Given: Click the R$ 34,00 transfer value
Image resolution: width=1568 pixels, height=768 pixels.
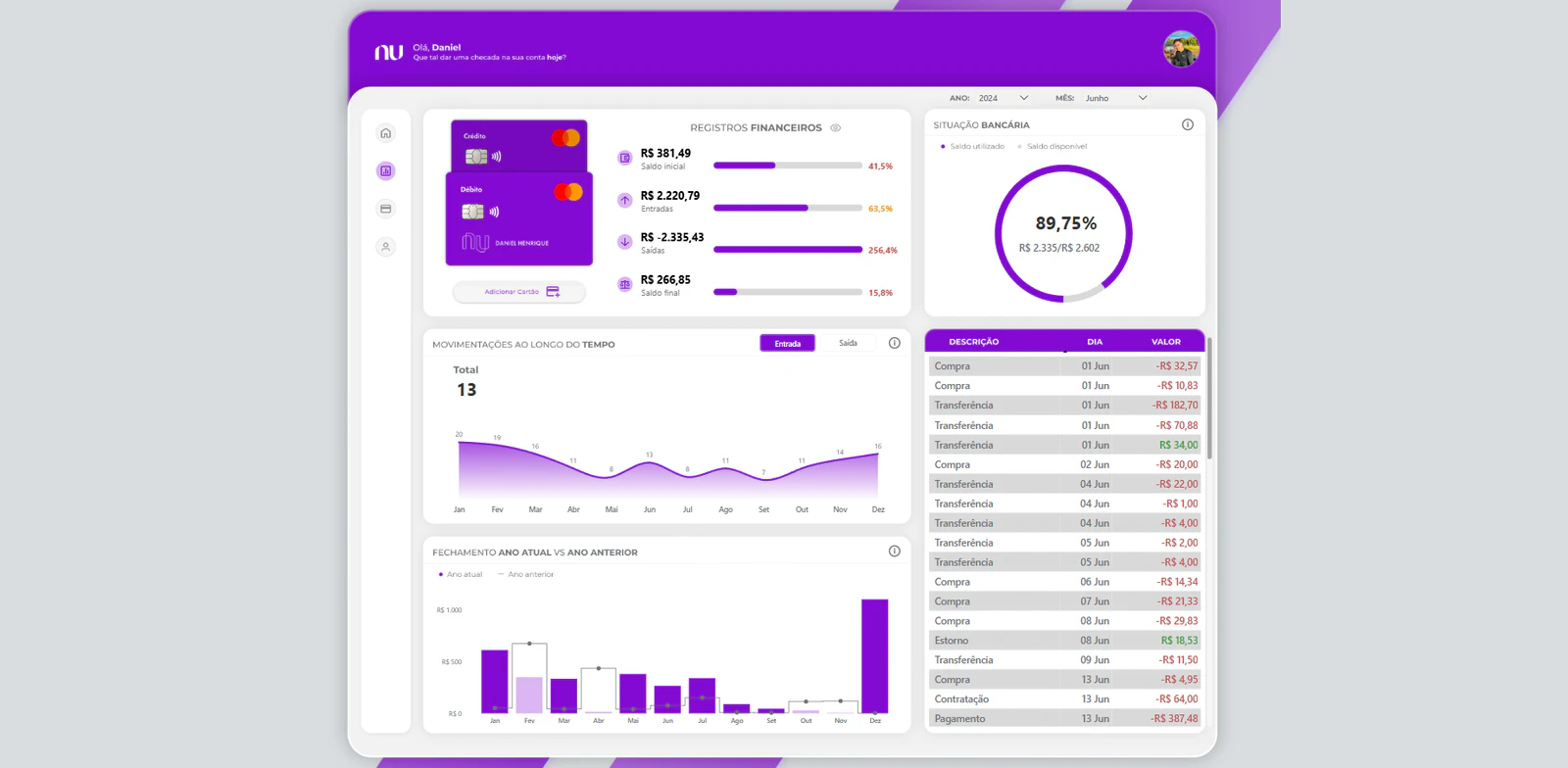Looking at the screenshot, I should (1179, 445).
